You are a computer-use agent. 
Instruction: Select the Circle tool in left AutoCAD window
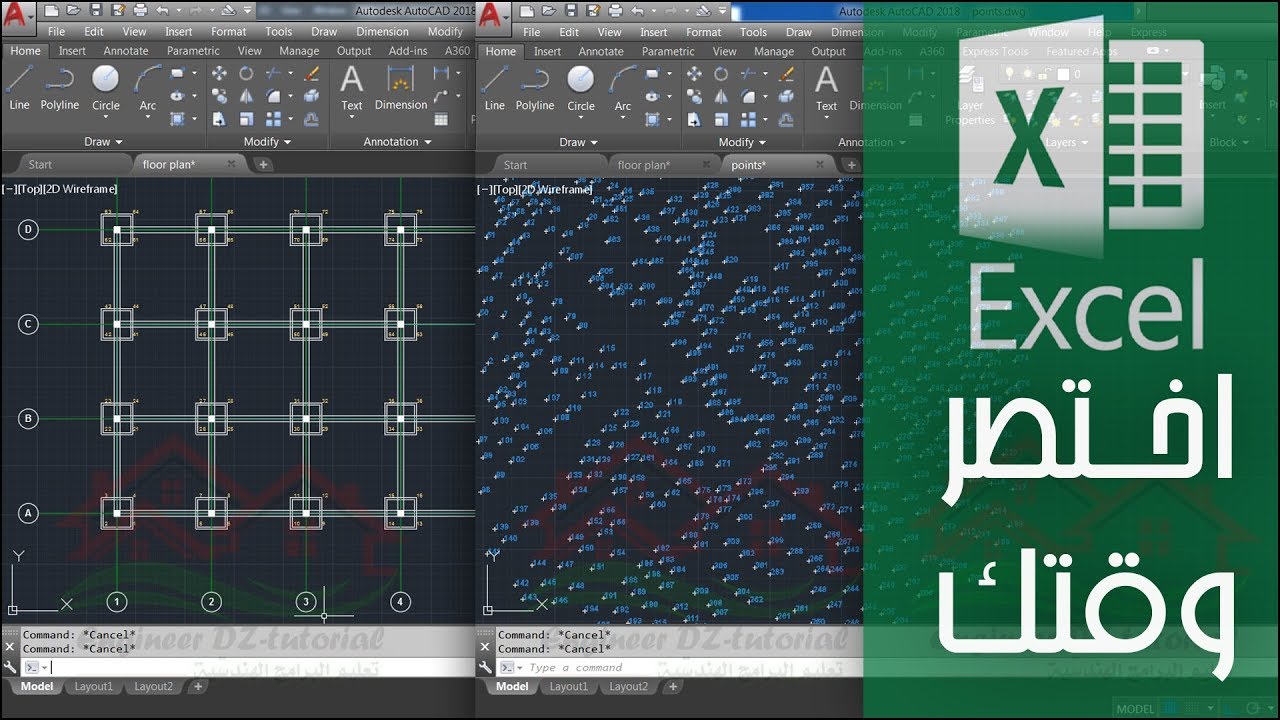[105, 88]
